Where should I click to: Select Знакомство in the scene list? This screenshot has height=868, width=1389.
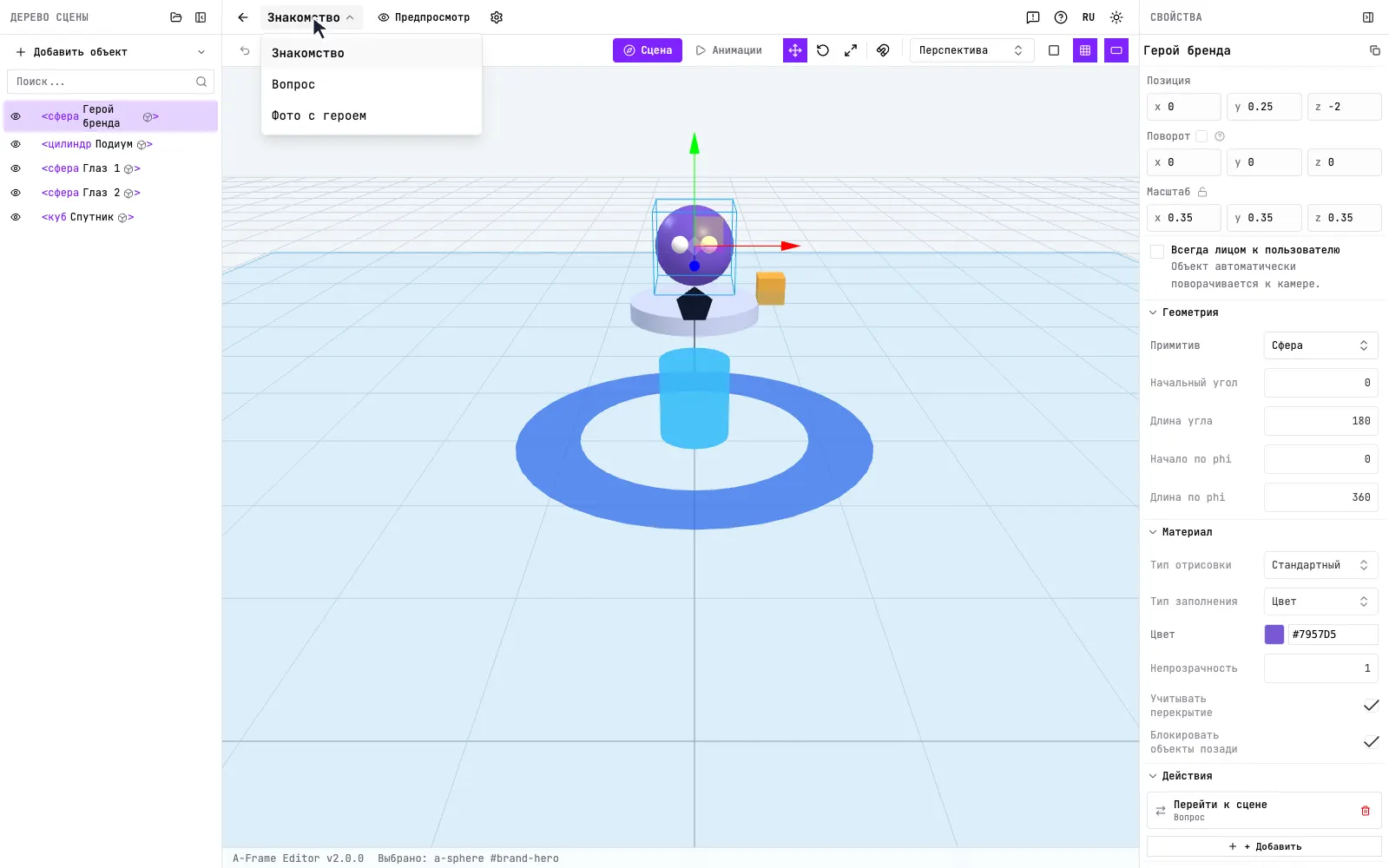click(x=372, y=53)
